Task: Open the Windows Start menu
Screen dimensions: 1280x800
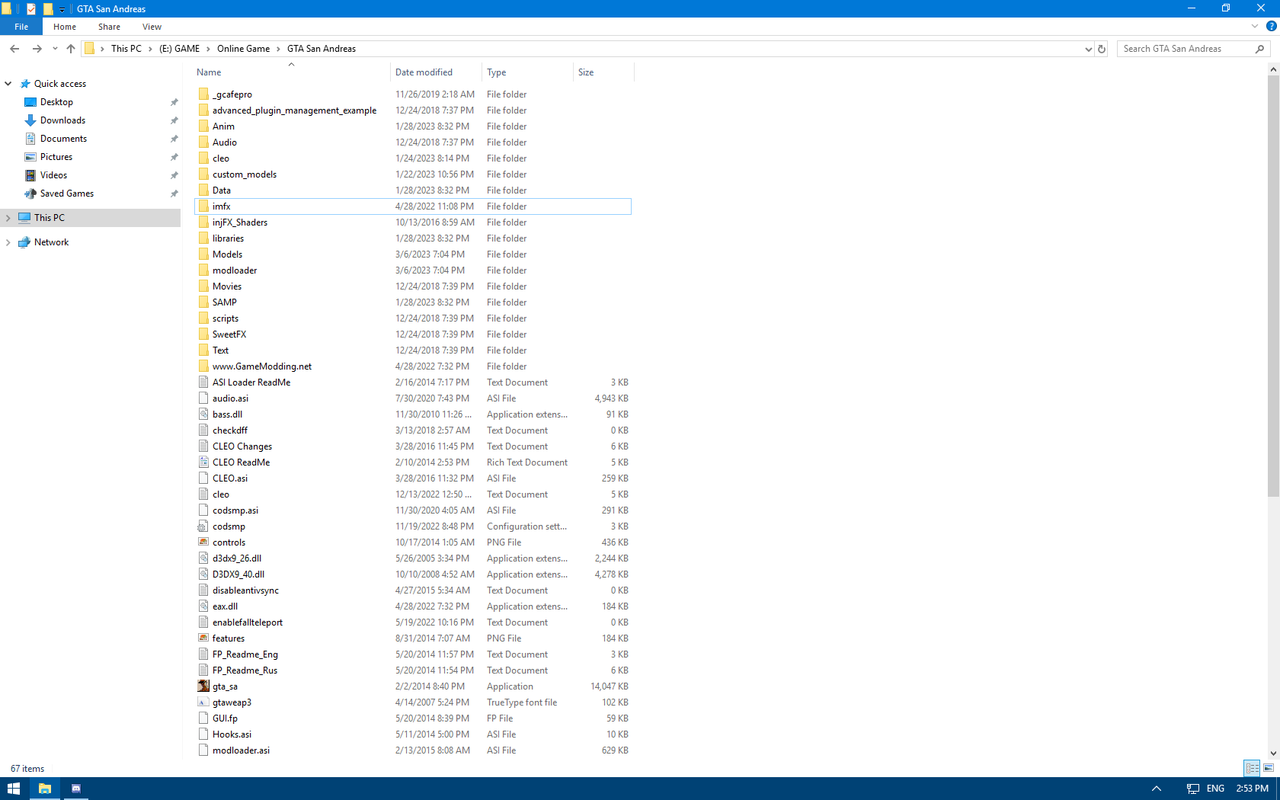Action: tap(14, 788)
